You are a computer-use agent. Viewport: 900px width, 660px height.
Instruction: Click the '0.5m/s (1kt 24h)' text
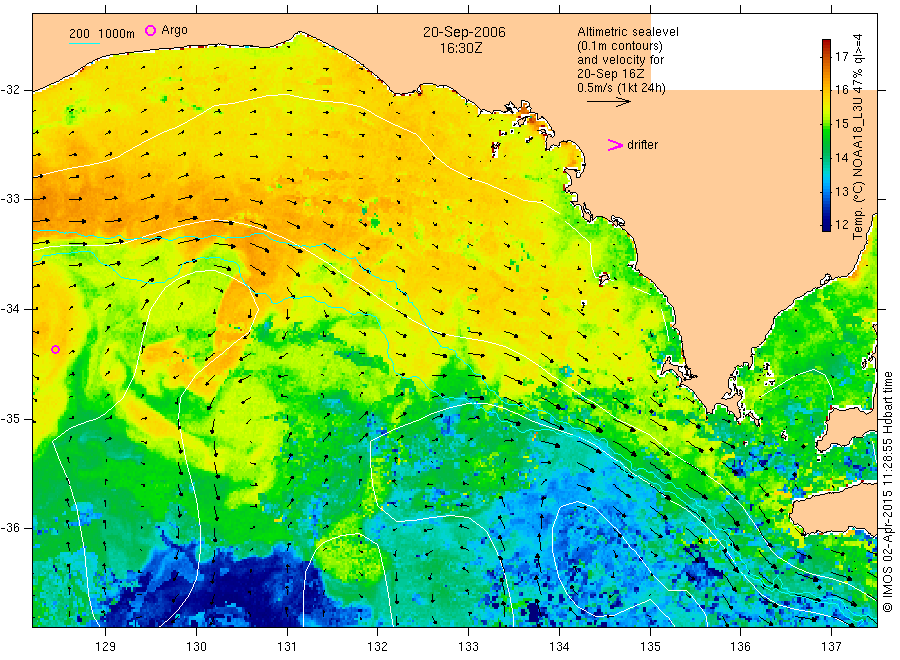[622, 88]
